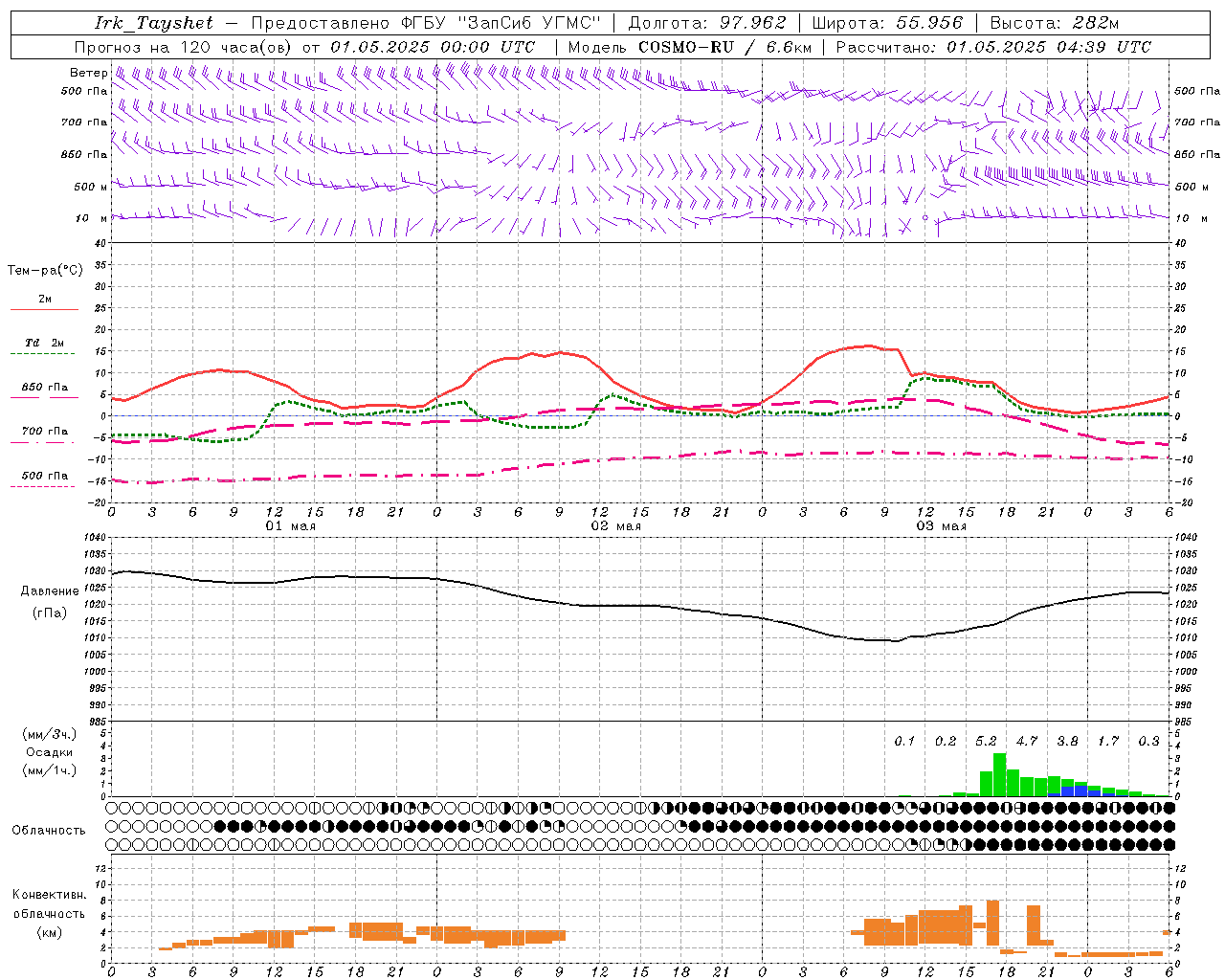Select the longitude value Долгота: 97.962

(706, 23)
